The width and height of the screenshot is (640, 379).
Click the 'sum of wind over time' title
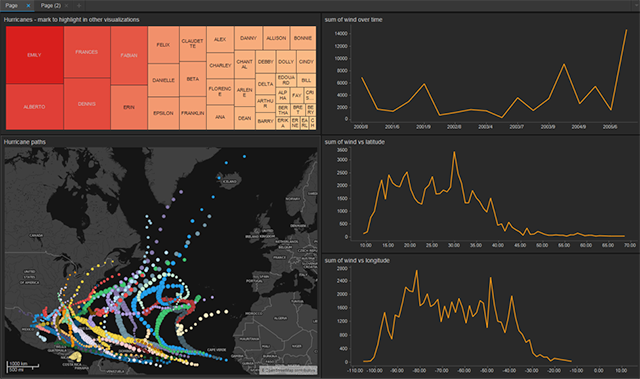353,20
